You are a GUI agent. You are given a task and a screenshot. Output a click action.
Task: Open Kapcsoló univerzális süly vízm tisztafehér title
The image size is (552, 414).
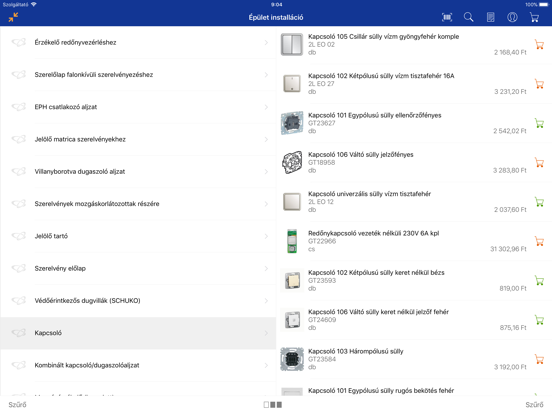point(369,194)
